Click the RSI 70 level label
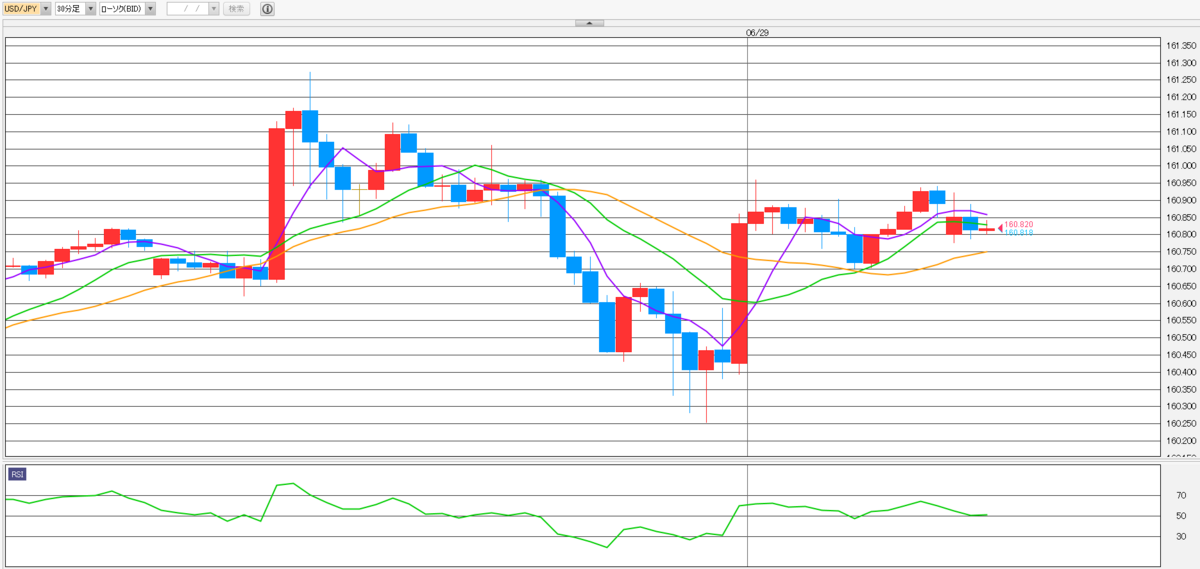This screenshot has width=1200, height=569. (1180, 495)
